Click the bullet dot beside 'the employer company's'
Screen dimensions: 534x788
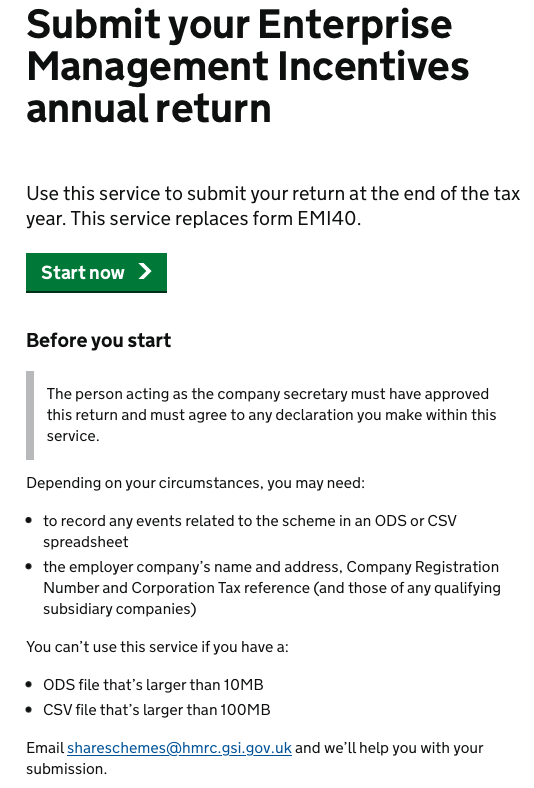[x=29, y=566]
